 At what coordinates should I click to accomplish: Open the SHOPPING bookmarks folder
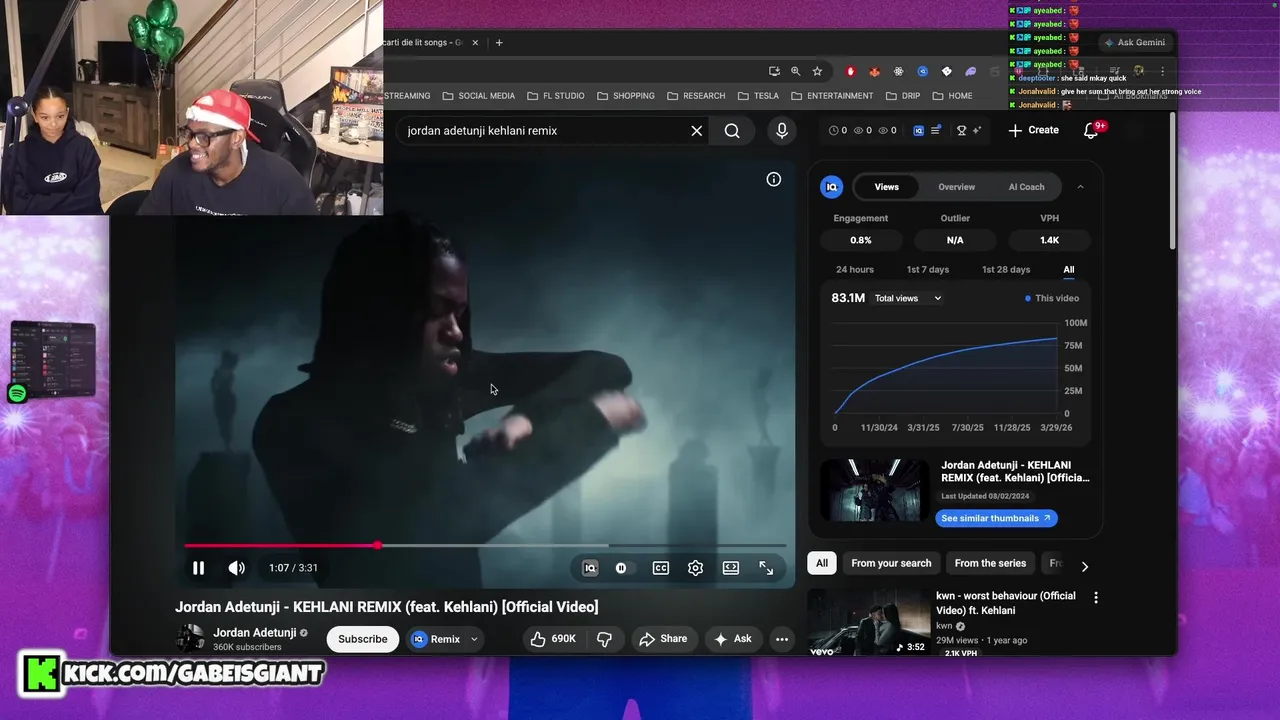tap(625, 96)
